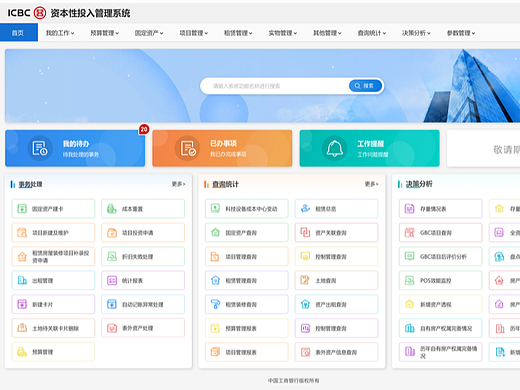This screenshot has height=390, width=520.
Task: Select the 固定资产查询 house icon
Action: coord(215,233)
